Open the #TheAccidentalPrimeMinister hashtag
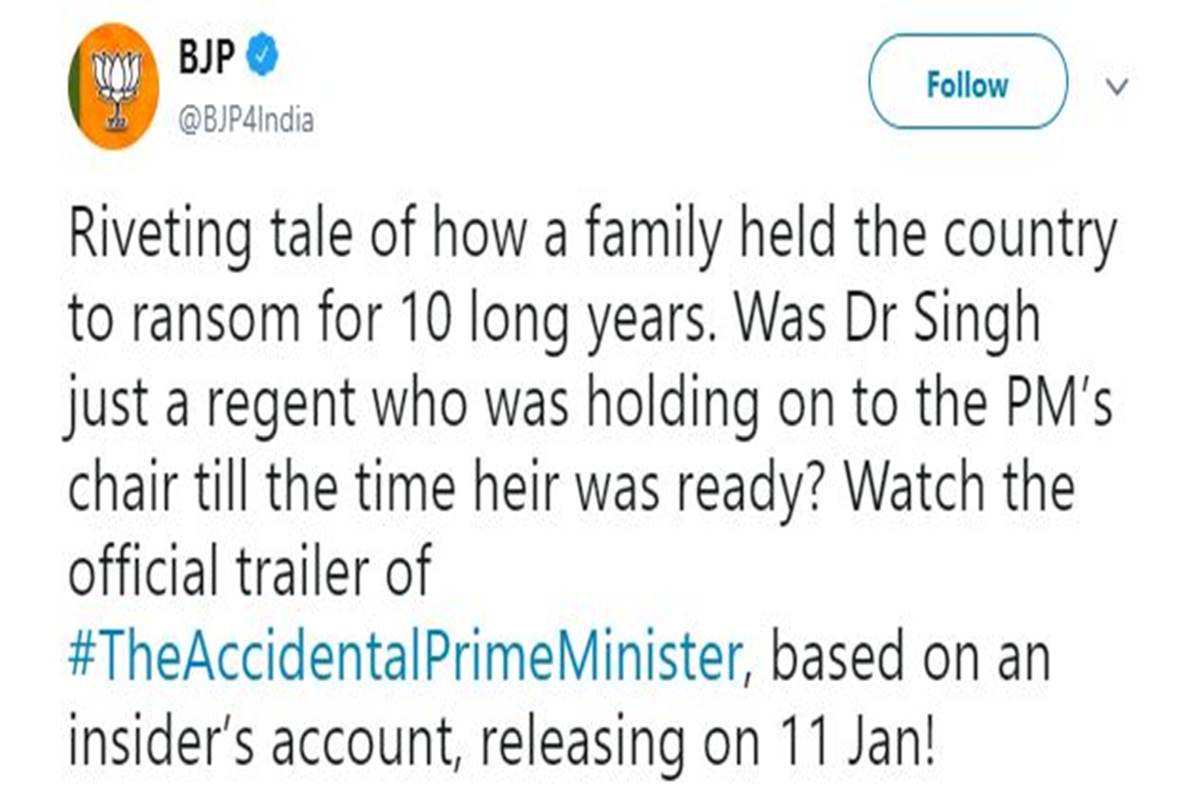 coord(407,662)
